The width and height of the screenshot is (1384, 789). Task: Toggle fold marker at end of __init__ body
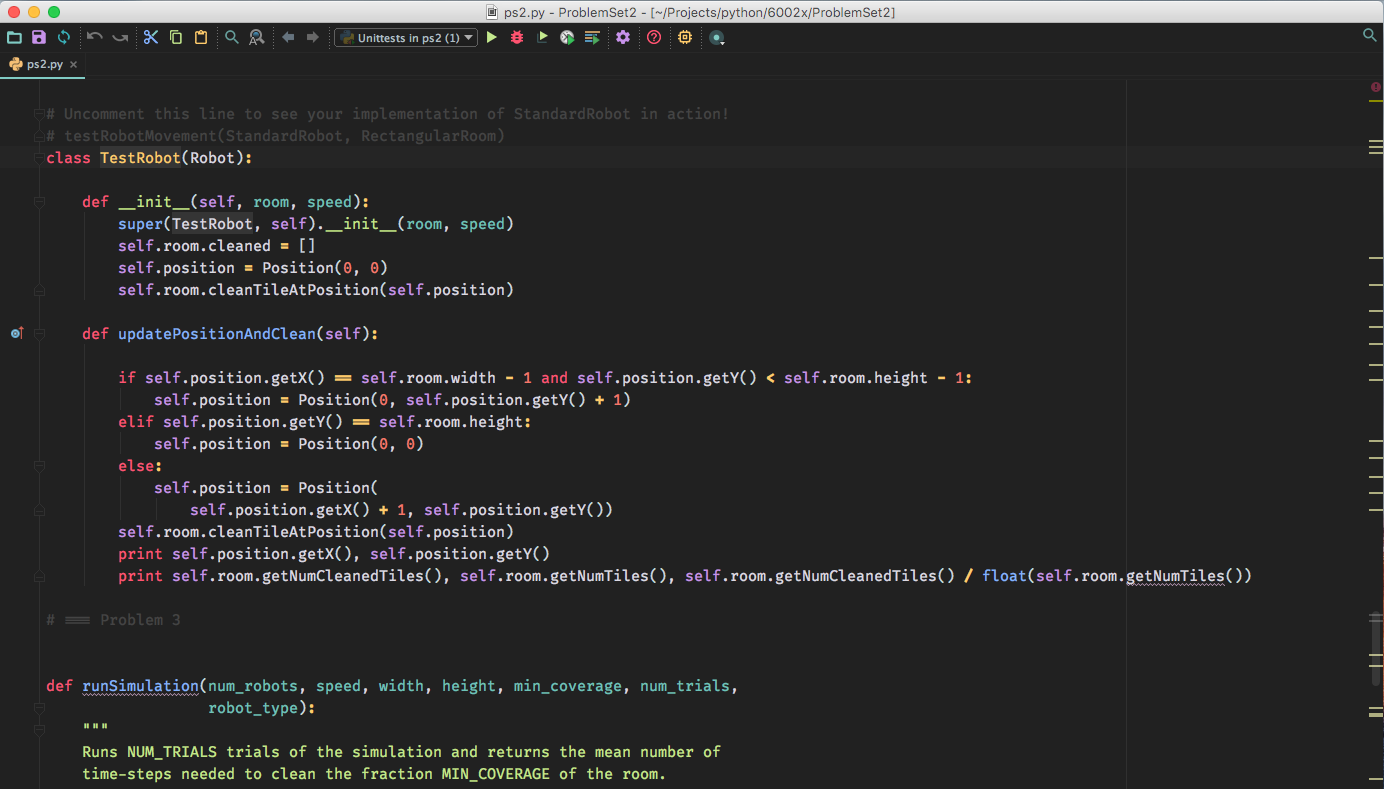pyautogui.click(x=39, y=290)
